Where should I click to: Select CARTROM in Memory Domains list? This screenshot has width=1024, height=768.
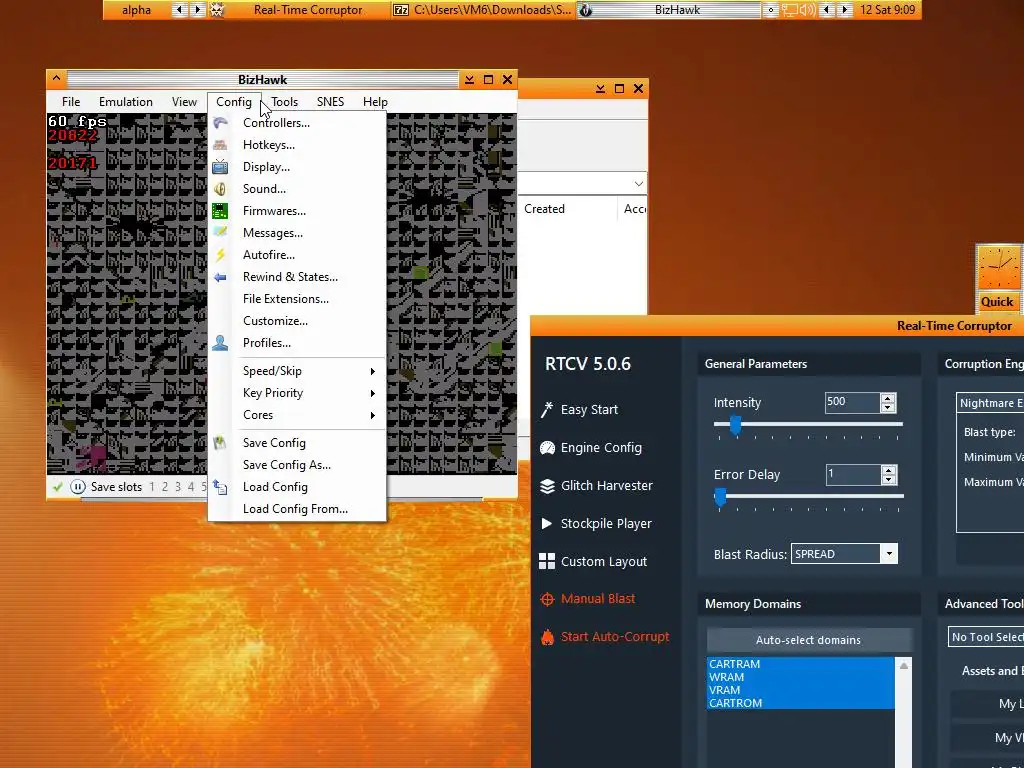click(801, 703)
